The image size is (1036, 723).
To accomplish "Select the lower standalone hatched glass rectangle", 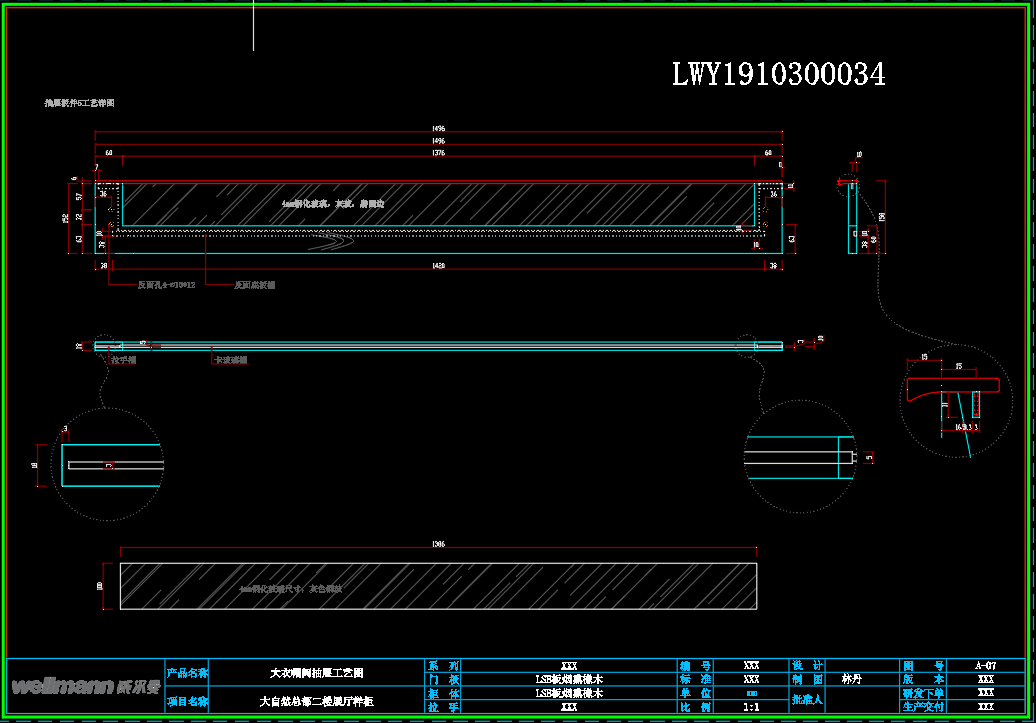I will click(x=438, y=586).
